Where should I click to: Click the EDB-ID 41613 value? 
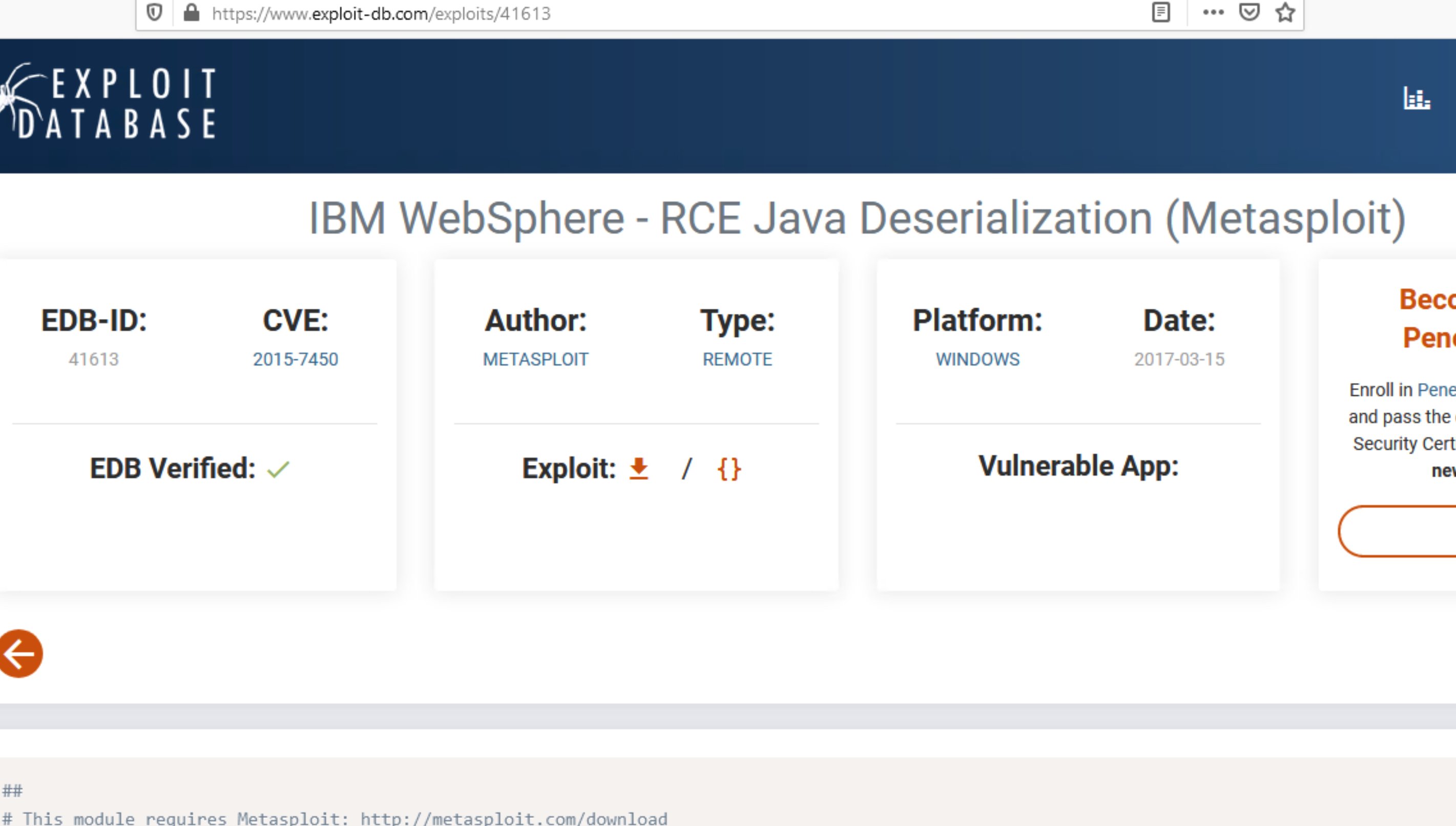tap(94, 358)
